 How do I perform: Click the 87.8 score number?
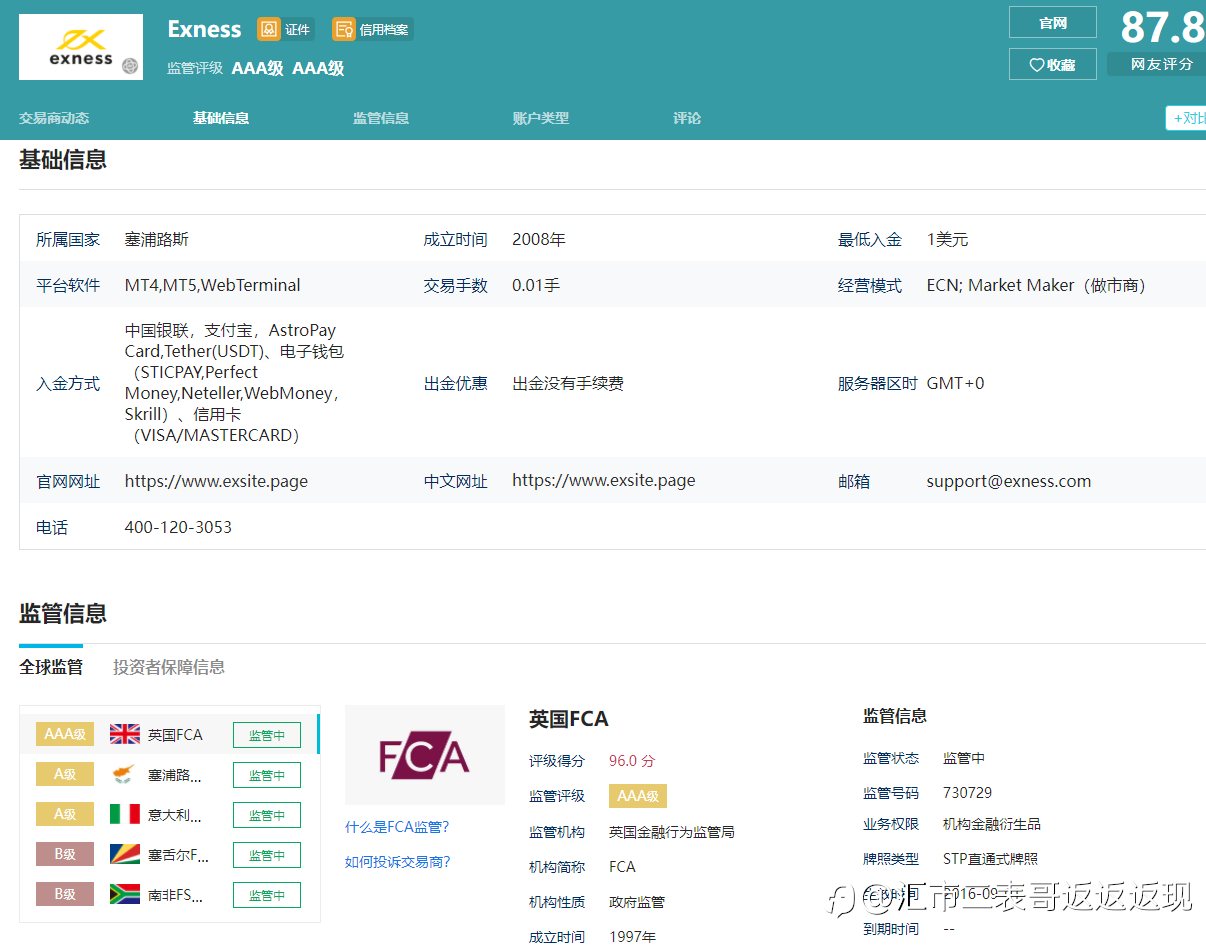[x=1163, y=27]
